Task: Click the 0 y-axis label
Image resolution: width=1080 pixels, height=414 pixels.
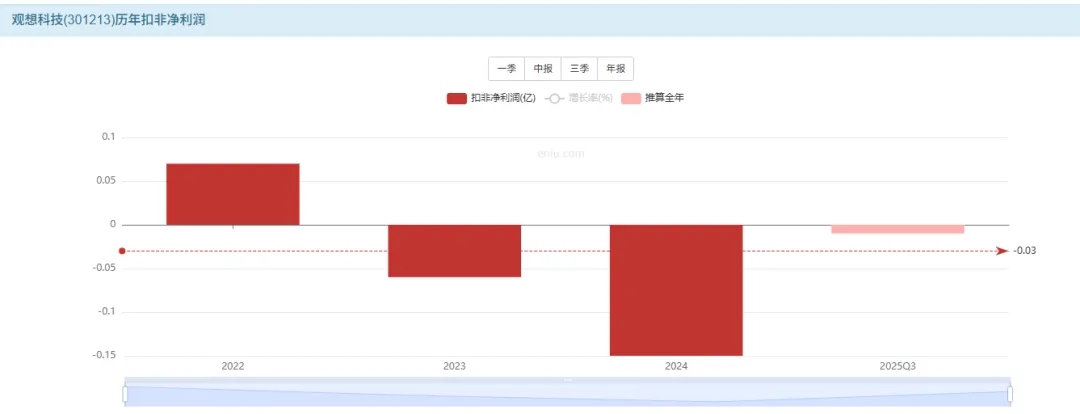Action: [x=112, y=225]
